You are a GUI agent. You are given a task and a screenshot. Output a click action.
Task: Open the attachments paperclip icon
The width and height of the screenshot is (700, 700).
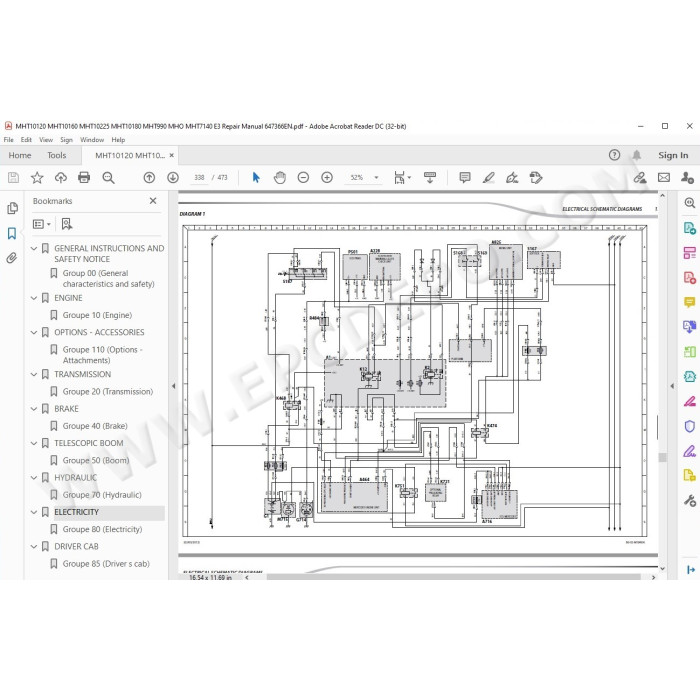click(x=12, y=258)
